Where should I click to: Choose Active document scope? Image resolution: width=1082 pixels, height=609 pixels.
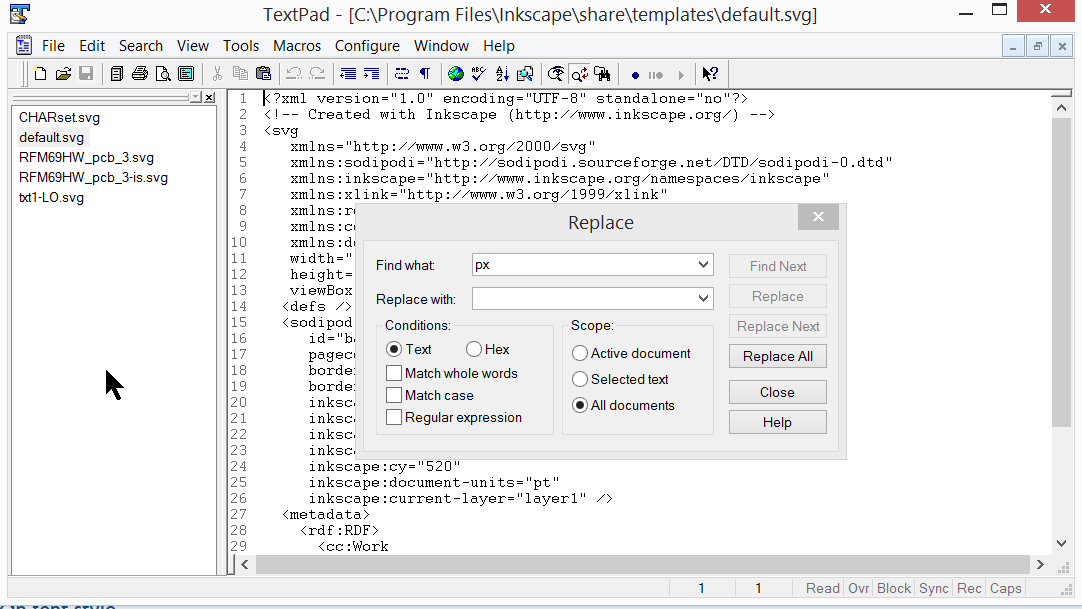580,353
